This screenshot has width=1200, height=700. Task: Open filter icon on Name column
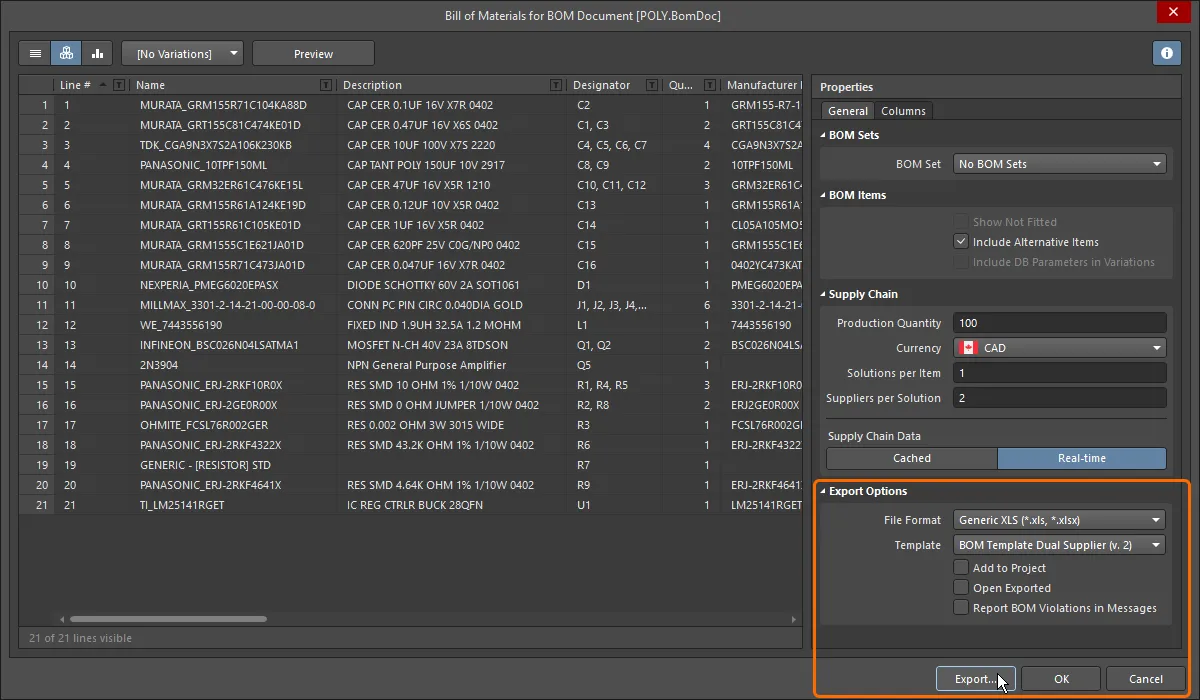[x=325, y=85]
